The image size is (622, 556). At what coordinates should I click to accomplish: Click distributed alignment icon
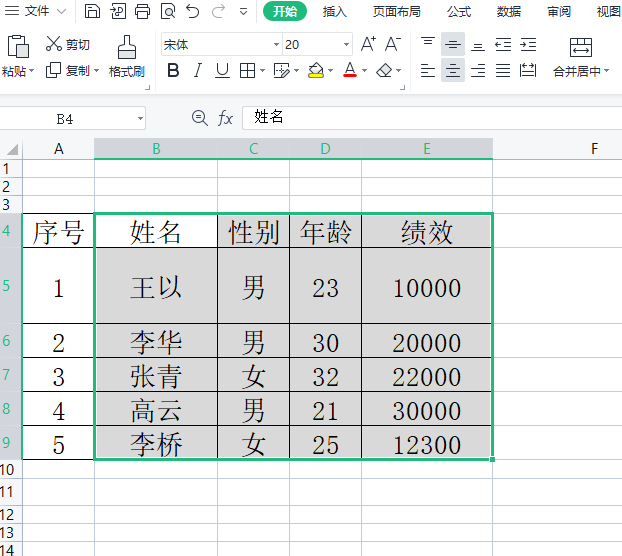pyautogui.click(x=528, y=71)
